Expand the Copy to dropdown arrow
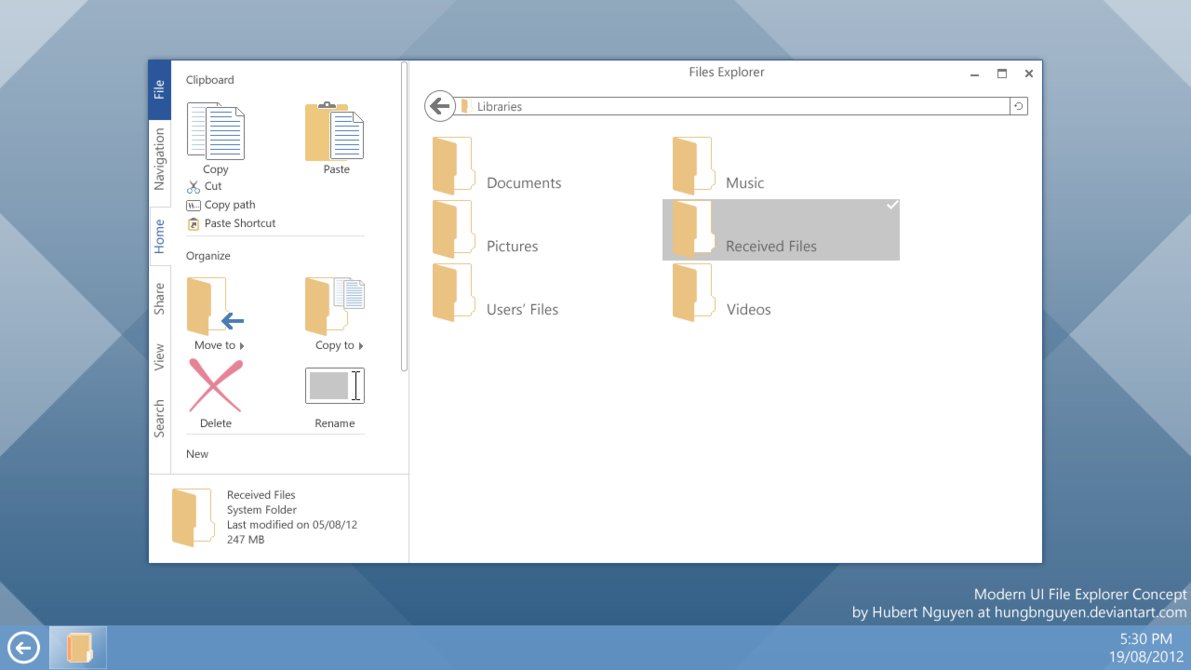The width and height of the screenshot is (1191, 670). pyautogui.click(x=361, y=346)
